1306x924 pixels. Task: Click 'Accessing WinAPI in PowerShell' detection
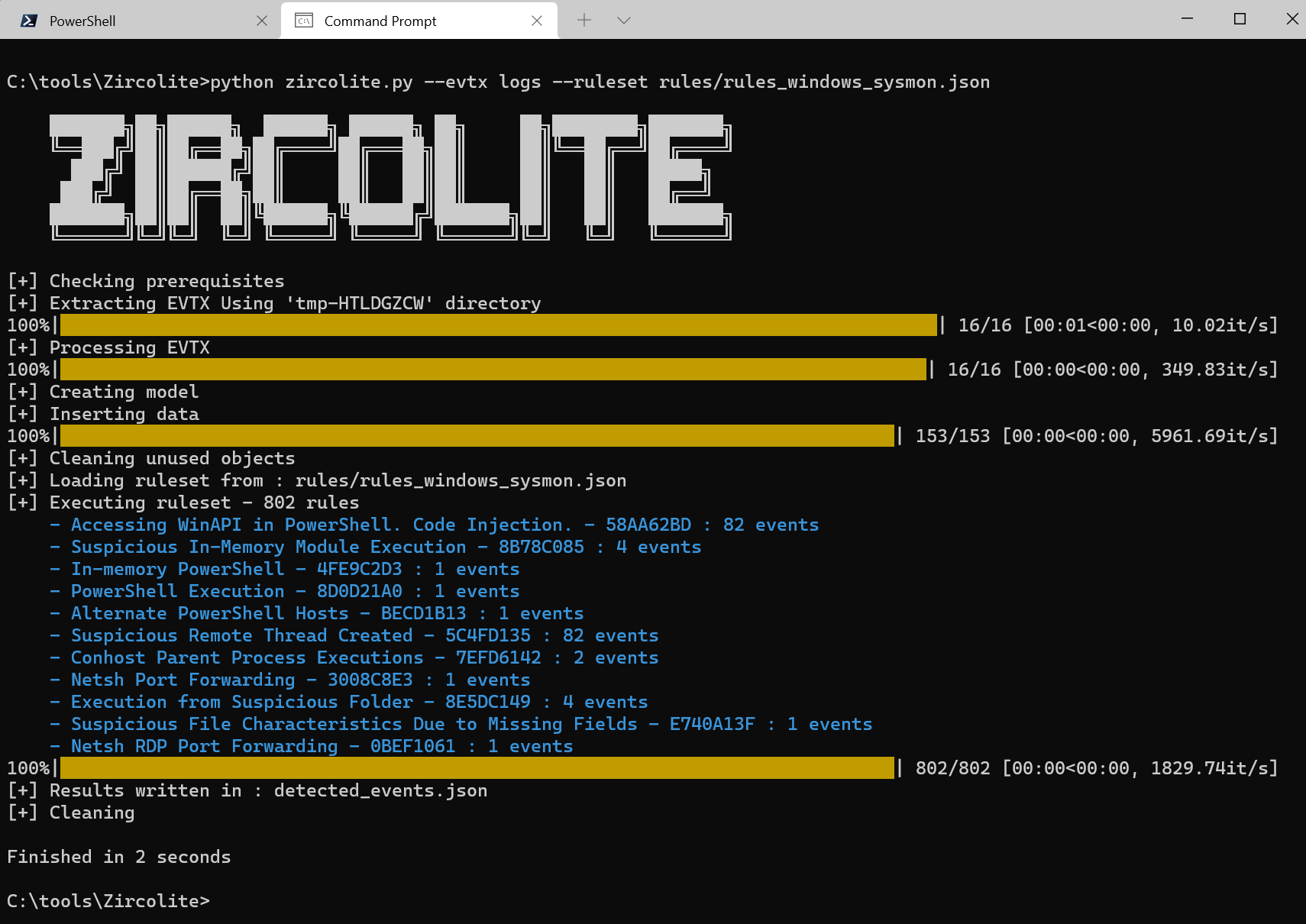click(434, 525)
